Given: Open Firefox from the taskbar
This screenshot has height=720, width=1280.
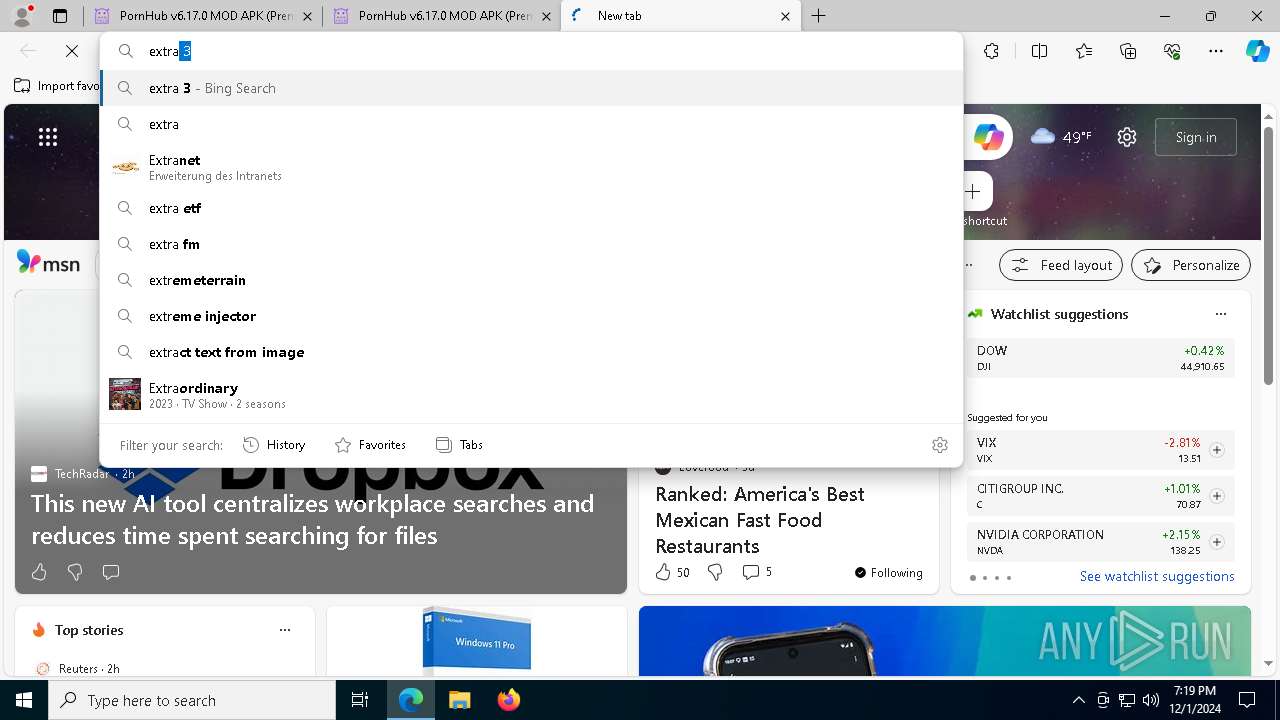Looking at the screenshot, I should [x=508, y=700].
